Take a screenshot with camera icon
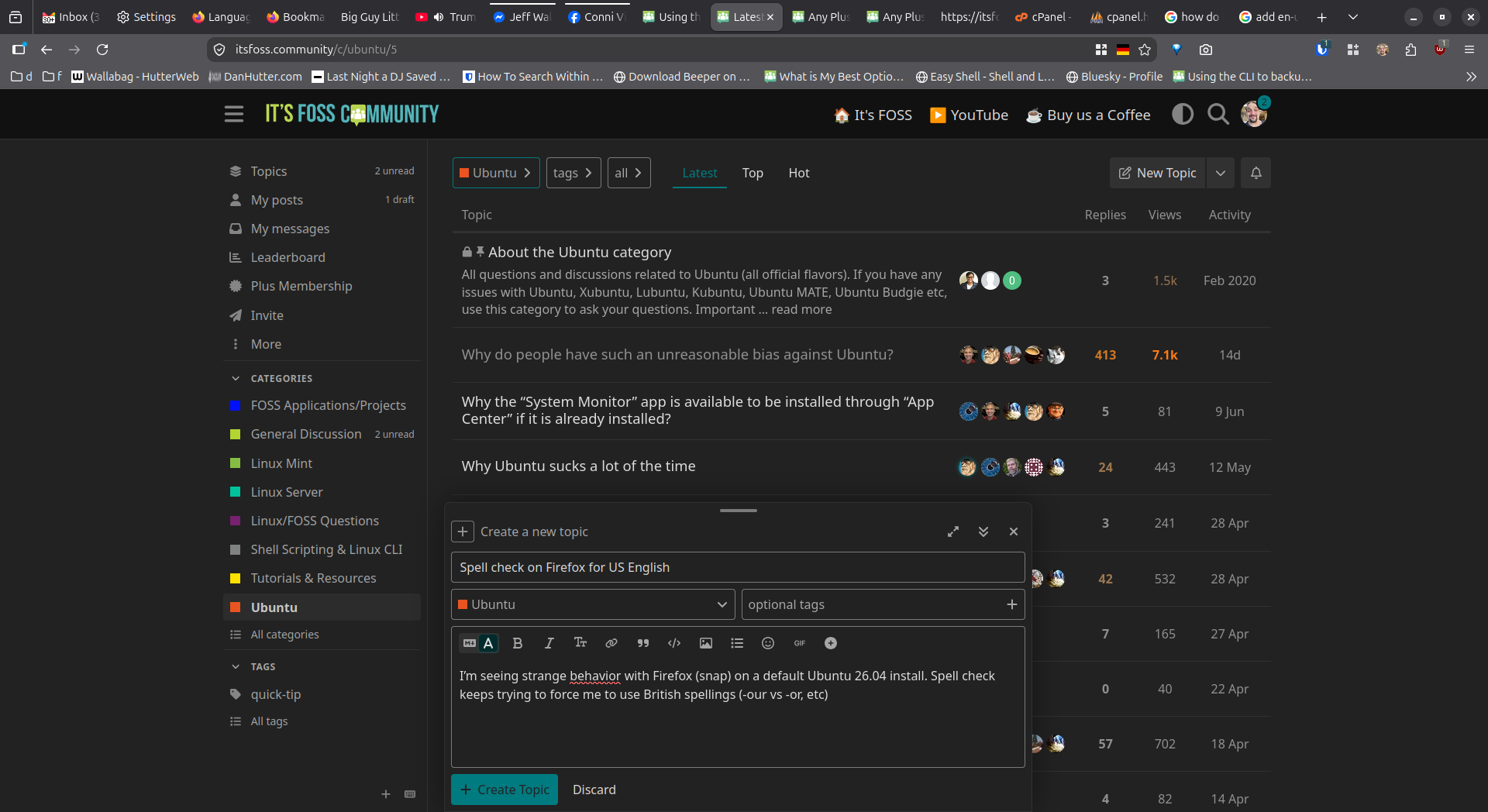This screenshot has height=812, width=1488. 1206,50
